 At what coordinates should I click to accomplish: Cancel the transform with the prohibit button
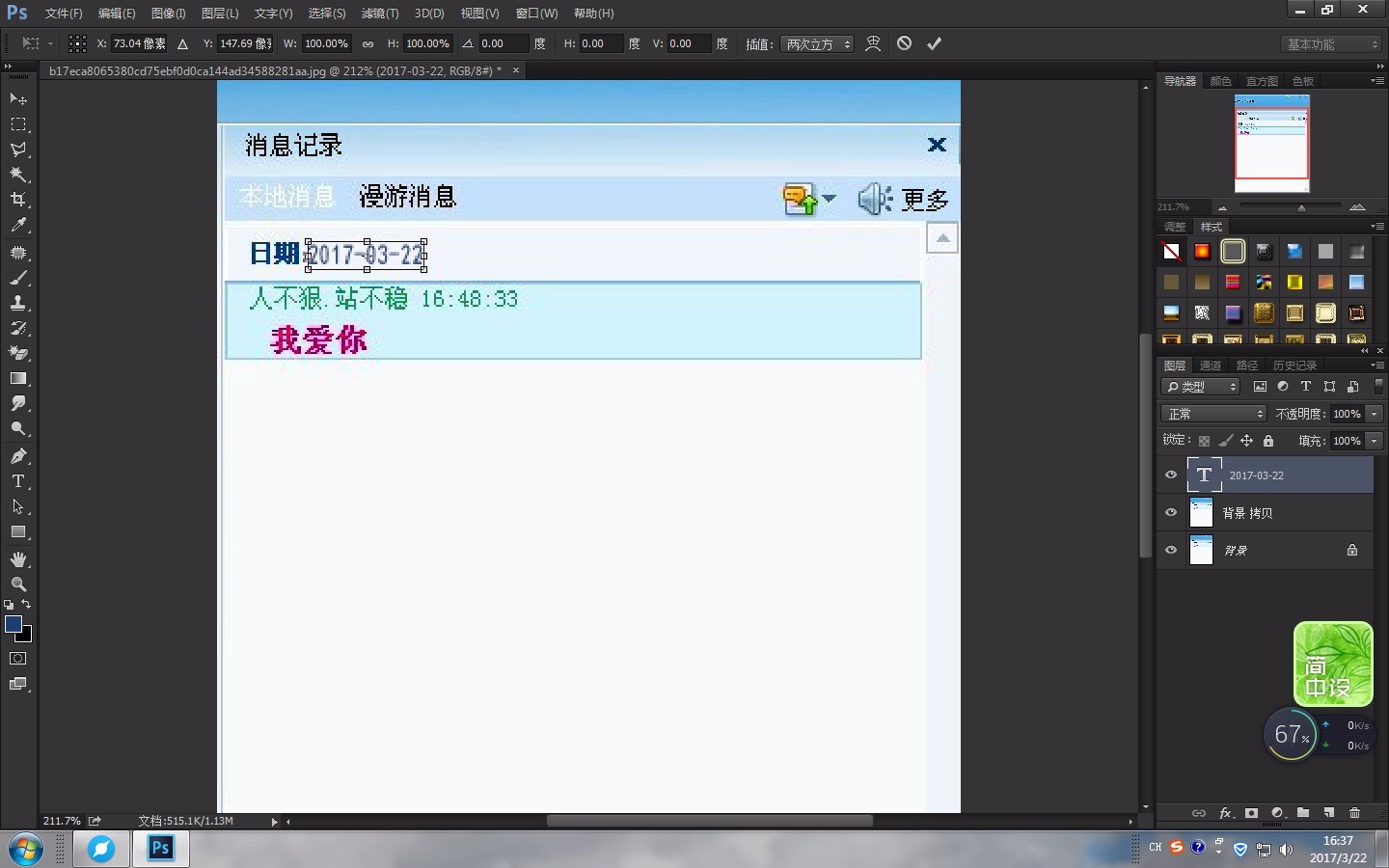pos(904,43)
